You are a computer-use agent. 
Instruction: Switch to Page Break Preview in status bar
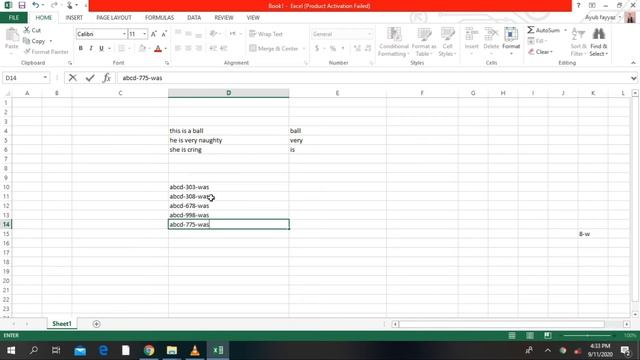548,336
